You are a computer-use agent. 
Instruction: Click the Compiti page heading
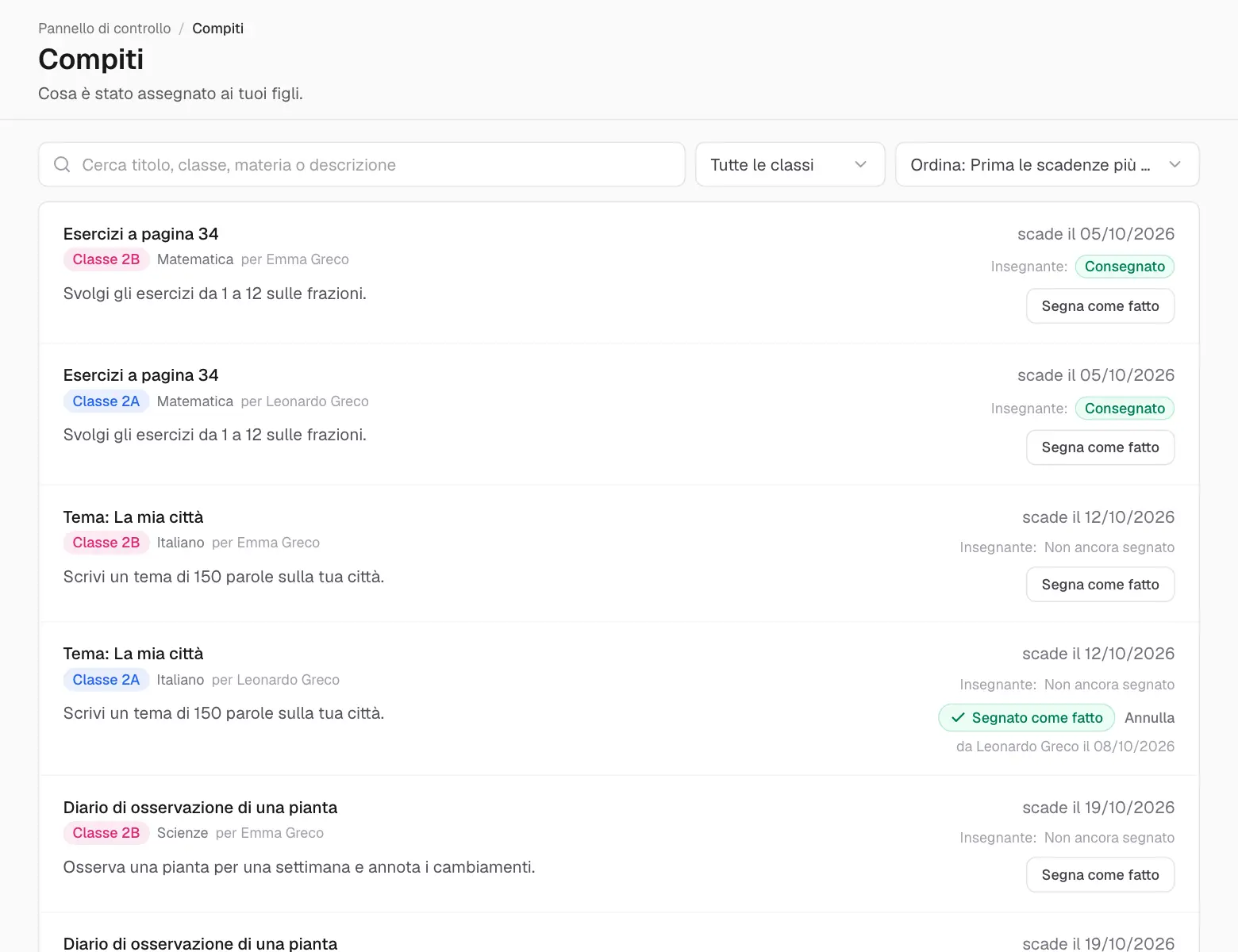(91, 59)
